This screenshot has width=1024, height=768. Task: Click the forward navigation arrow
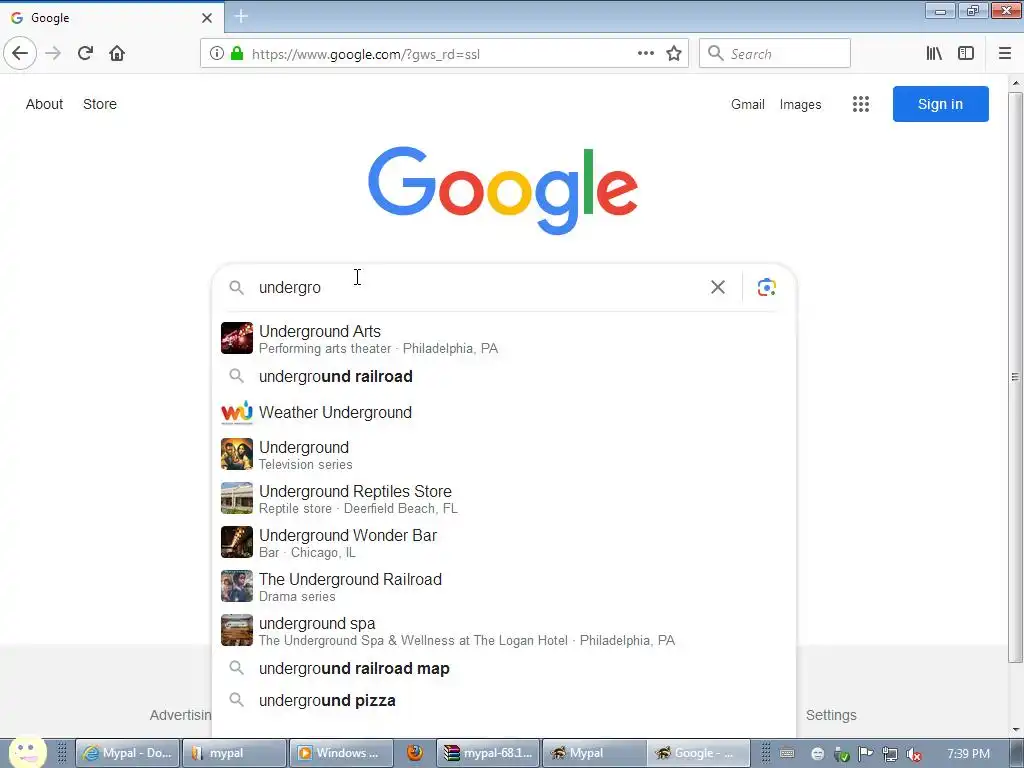point(53,53)
